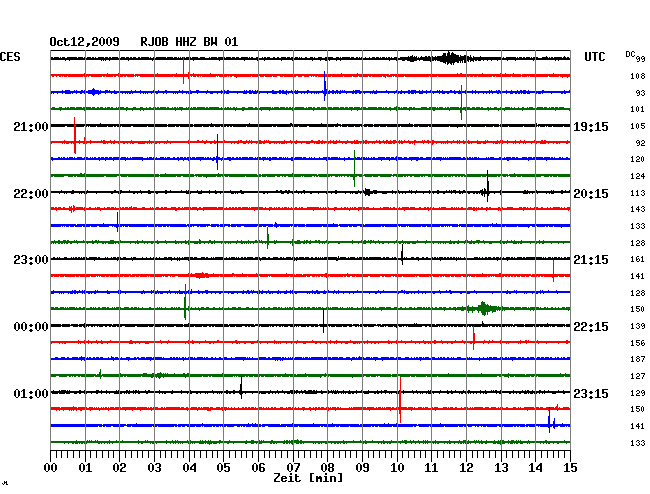The height and width of the screenshot is (494, 650).
Task: Select the 00:00 local time label
Action: (x=31, y=327)
